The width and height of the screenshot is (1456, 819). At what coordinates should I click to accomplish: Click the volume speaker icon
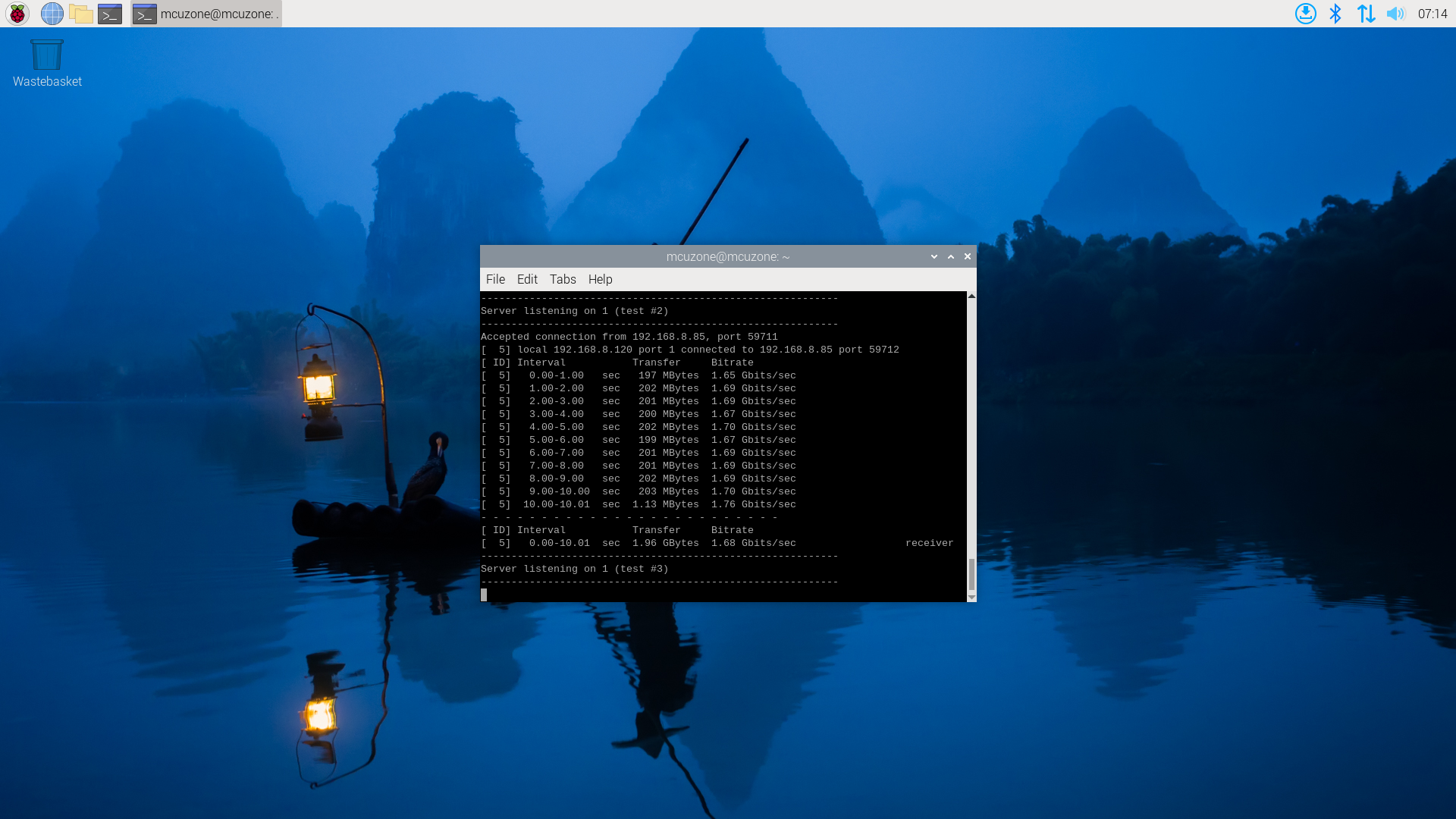1395,14
